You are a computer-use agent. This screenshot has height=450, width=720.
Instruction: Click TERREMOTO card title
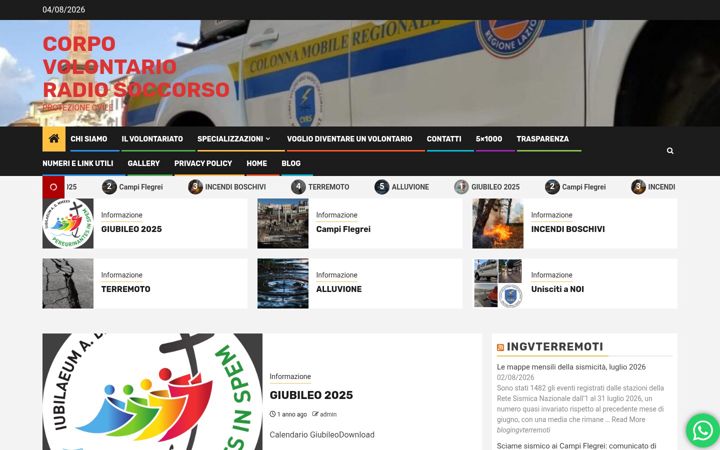[x=125, y=289]
